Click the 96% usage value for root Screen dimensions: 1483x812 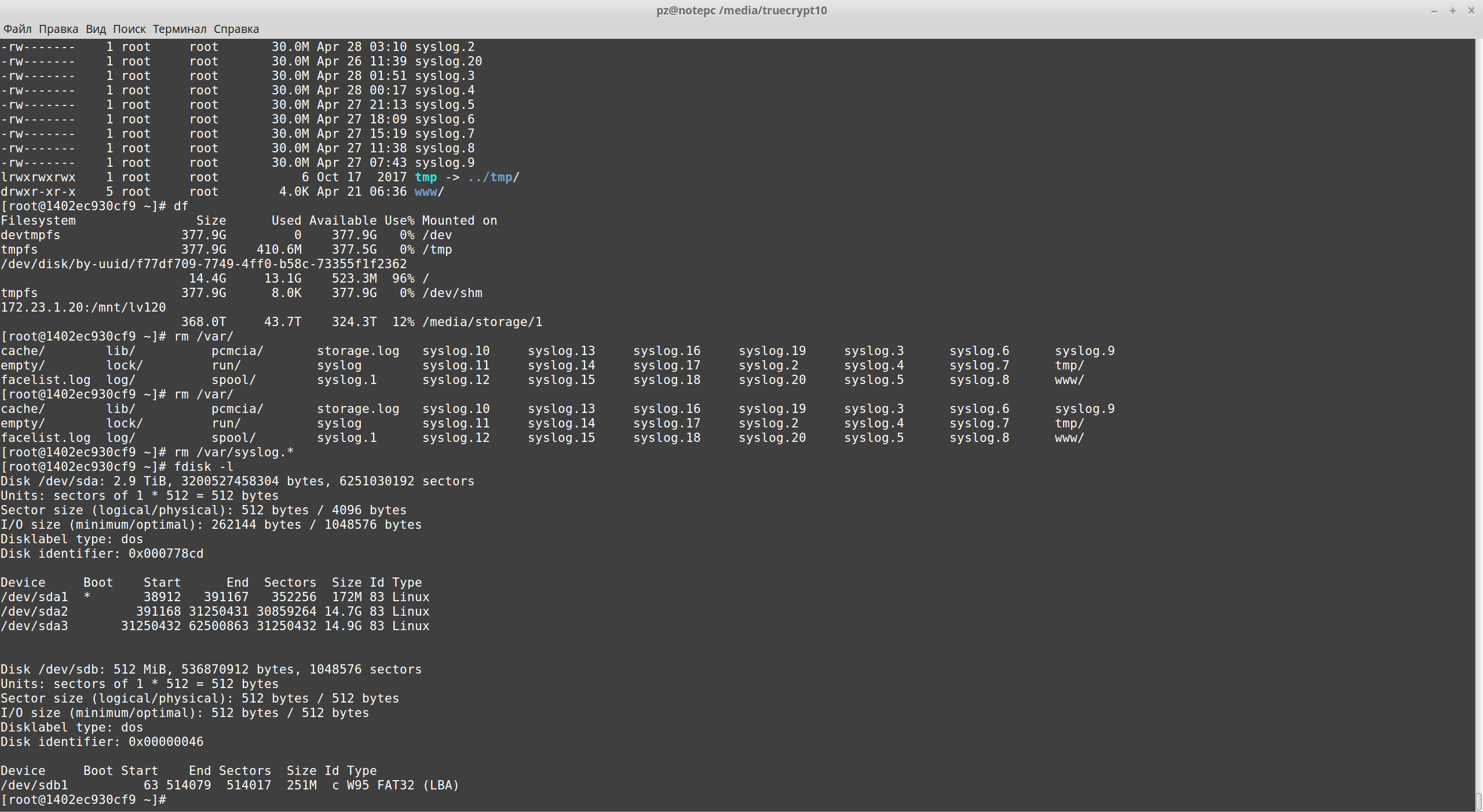(403, 279)
